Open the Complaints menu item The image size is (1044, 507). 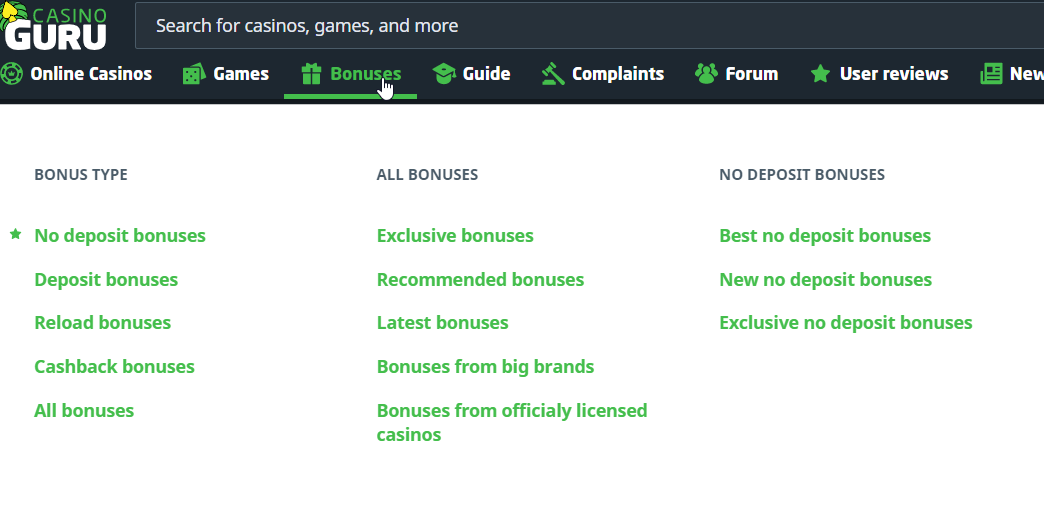point(617,74)
